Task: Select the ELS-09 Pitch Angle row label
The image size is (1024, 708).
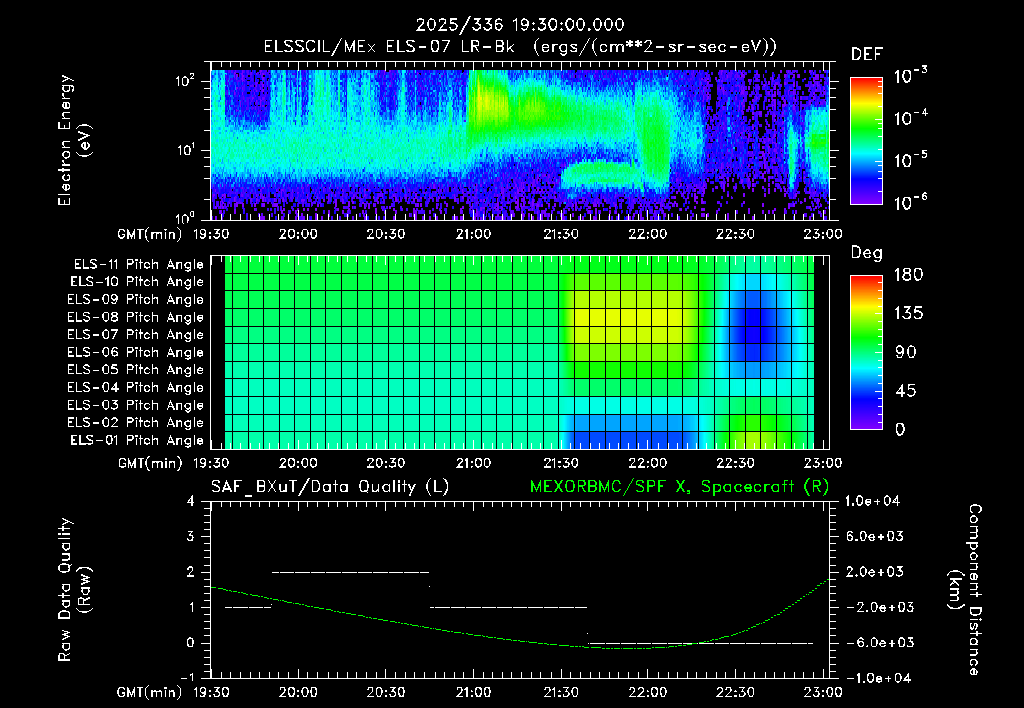Action: [136, 300]
